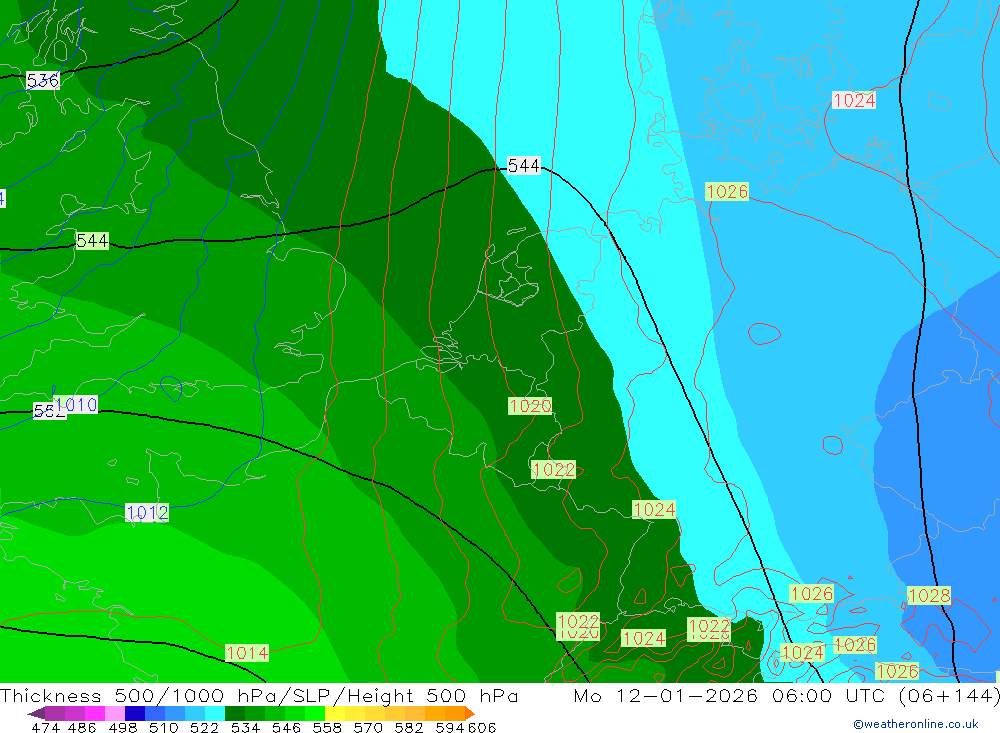1000x733 pixels.
Task: Open the weatheronline.co.uk copyright link
Action: [x=916, y=724]
